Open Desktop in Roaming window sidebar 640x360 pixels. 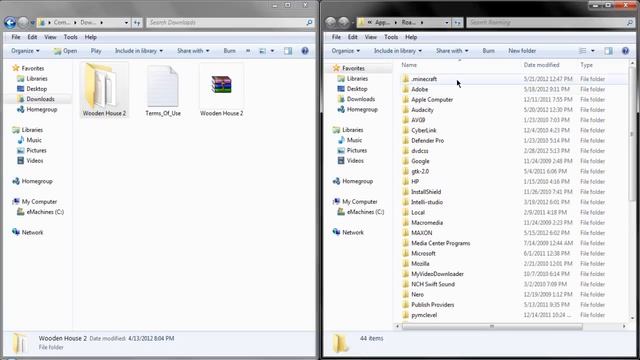(357, 89)
